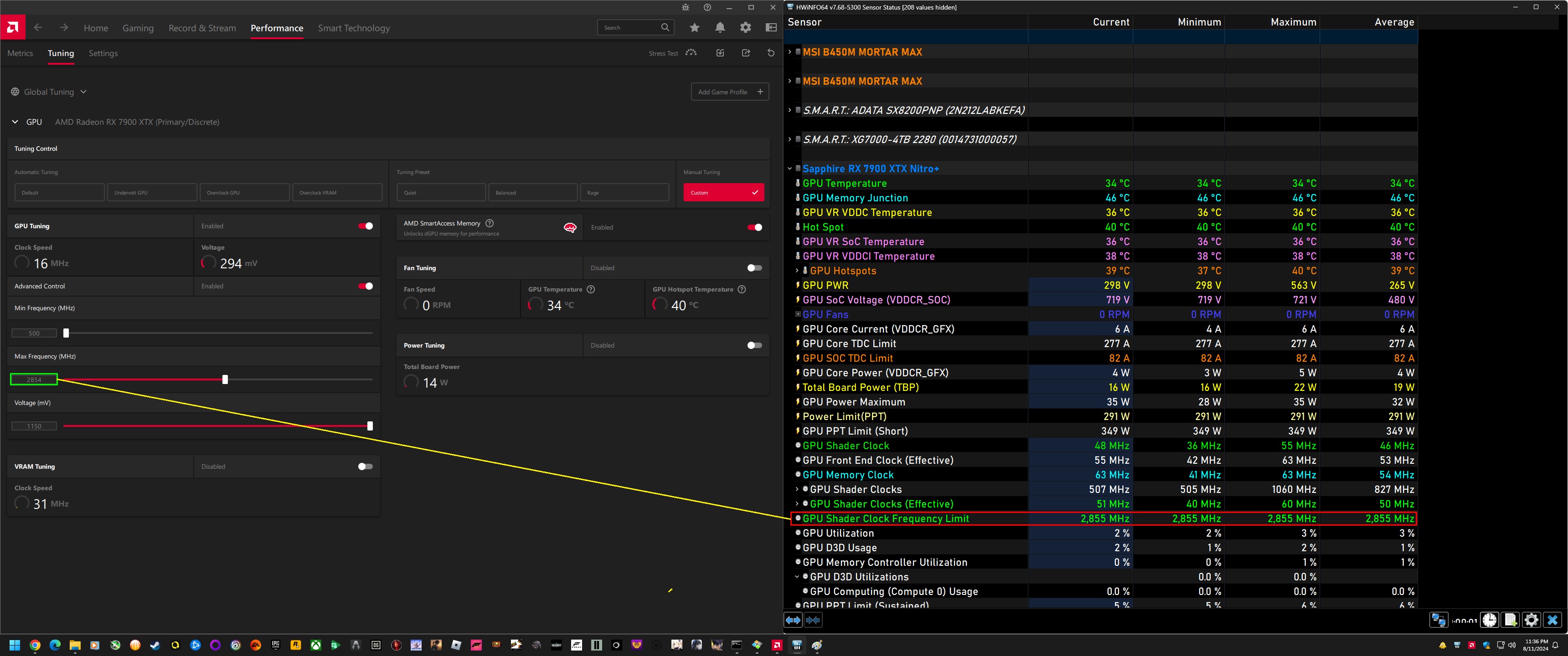Toggle AMD SmartAccess Memory switch

point(754,228)
